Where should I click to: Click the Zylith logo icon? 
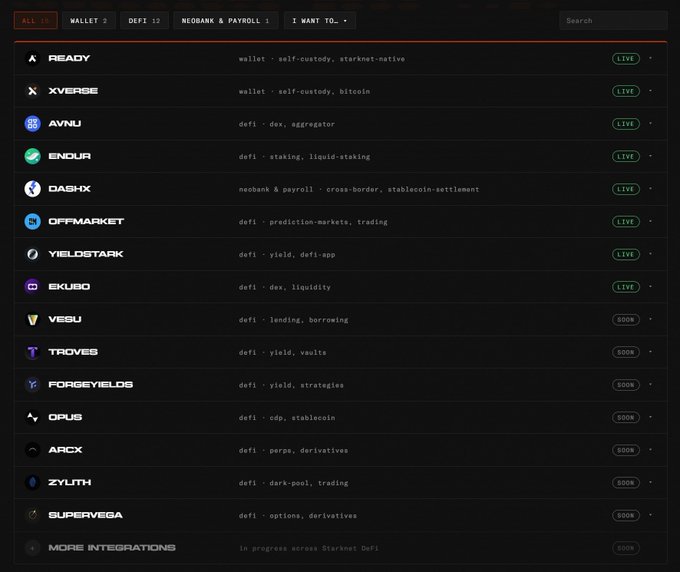pos(33,482)
